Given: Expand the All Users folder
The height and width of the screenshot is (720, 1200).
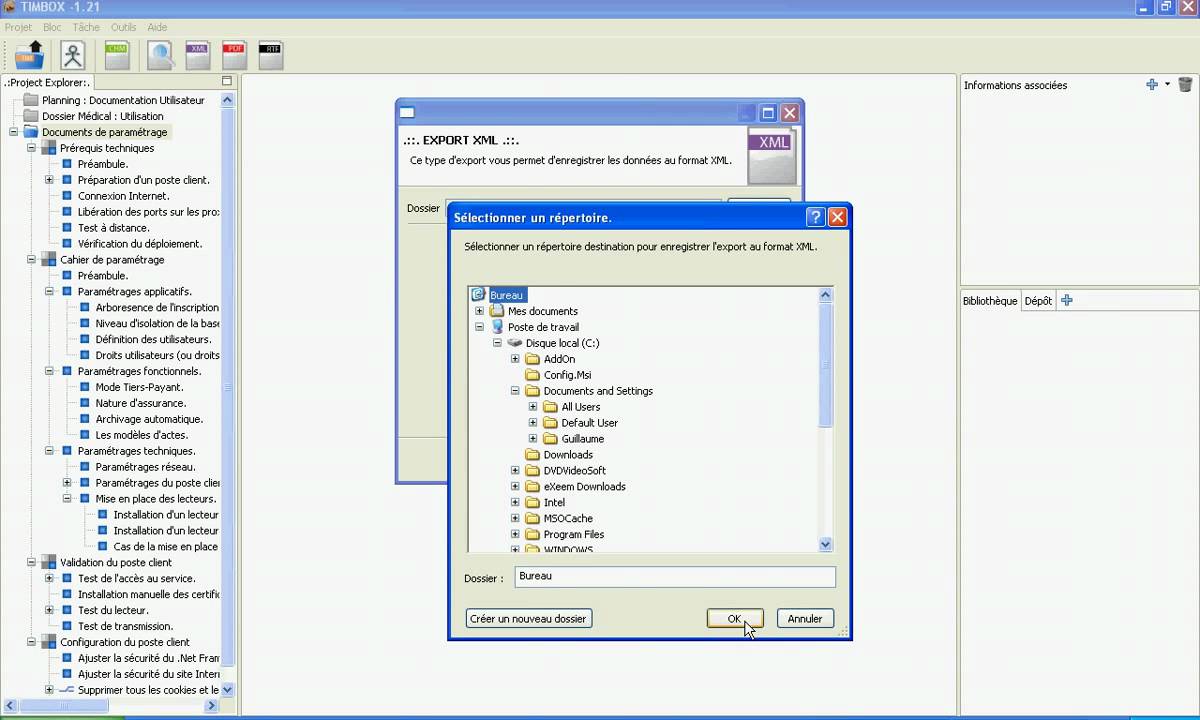Looking at the screenshot, I should [x=533, y=407].
